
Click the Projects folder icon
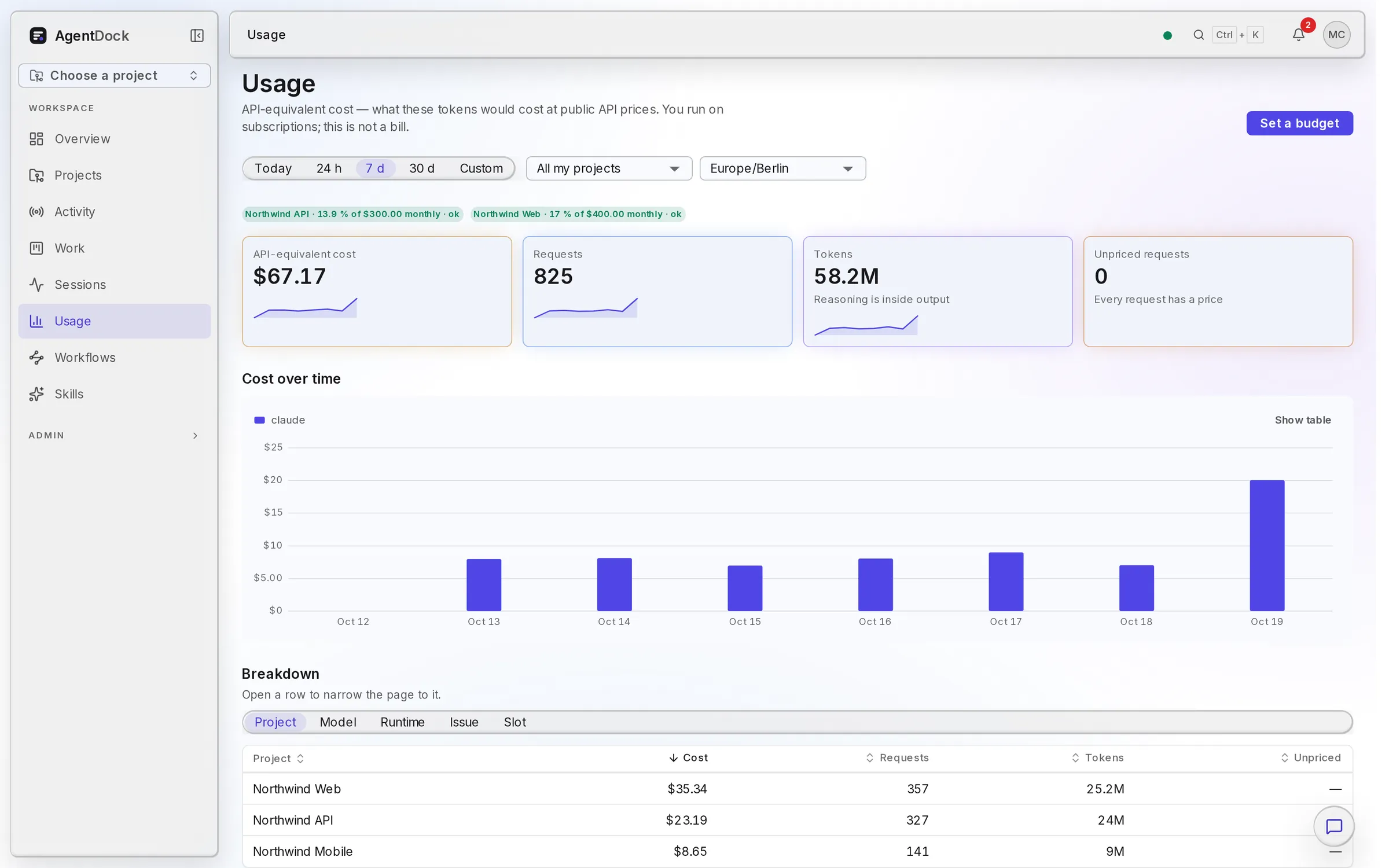(x=36, y=175)
